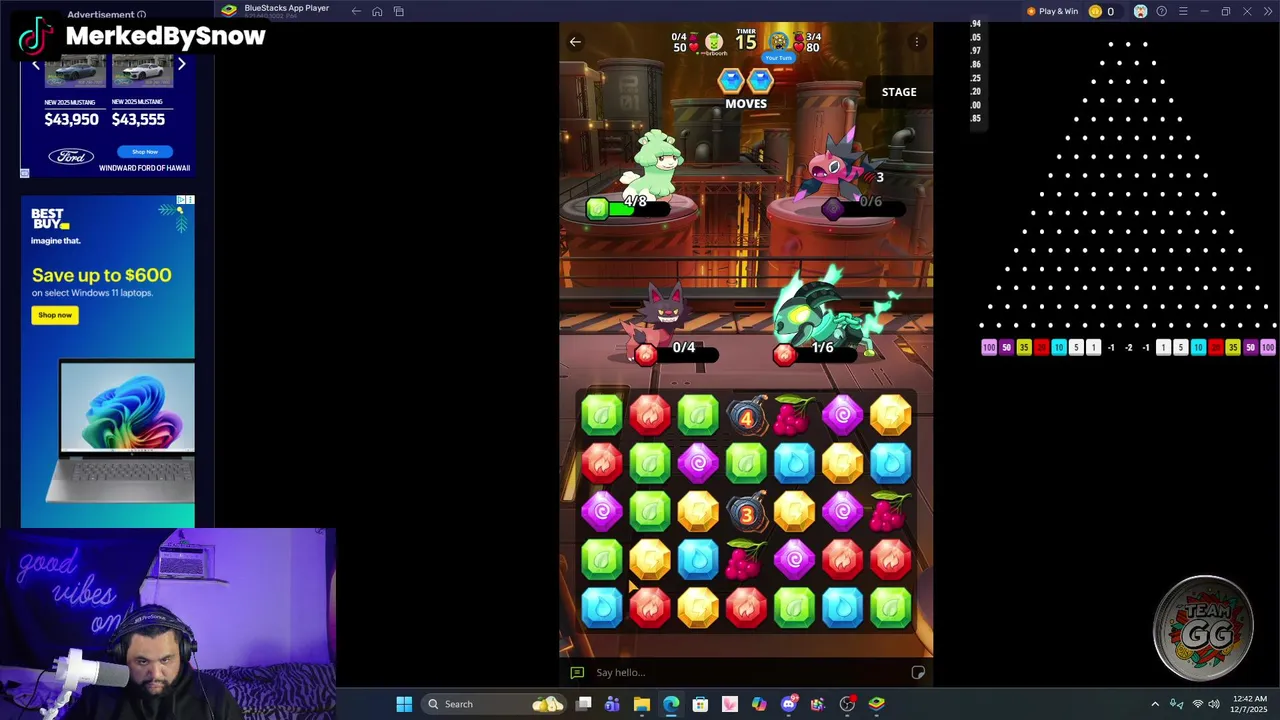Open the chat speech bubble icon

coord(577,673)
